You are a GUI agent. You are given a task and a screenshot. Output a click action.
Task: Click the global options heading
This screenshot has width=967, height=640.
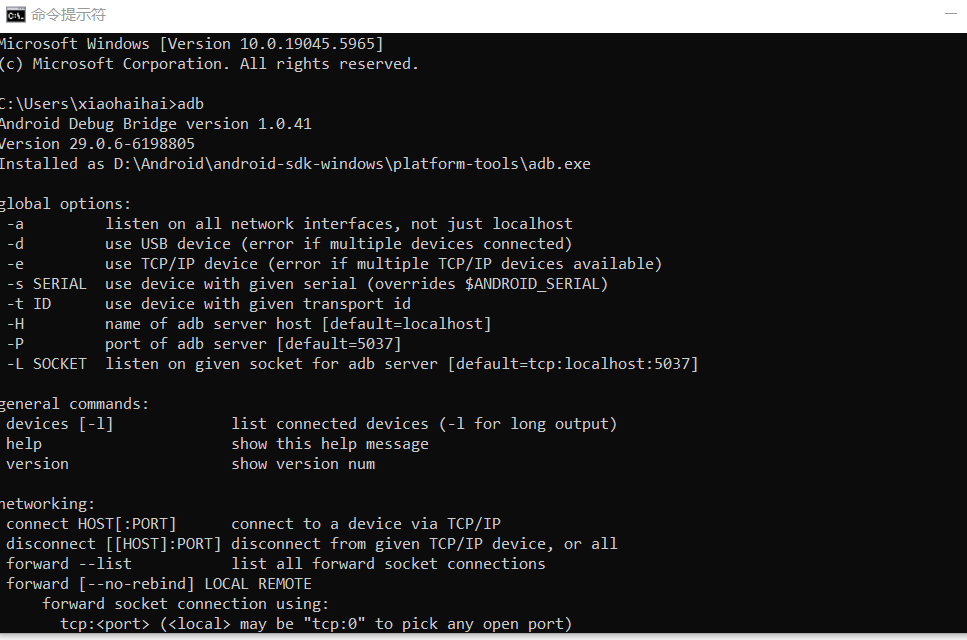point(65,203)
